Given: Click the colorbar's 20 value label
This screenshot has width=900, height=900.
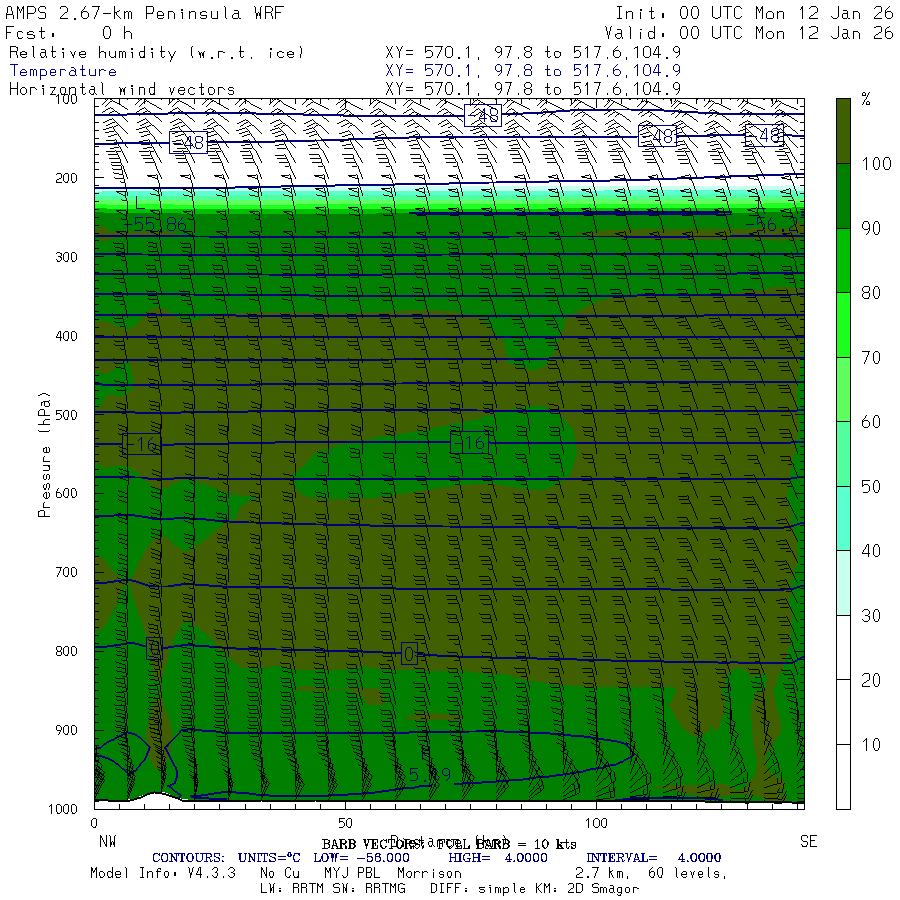Looking at the screenshot, I should (871, 680).
